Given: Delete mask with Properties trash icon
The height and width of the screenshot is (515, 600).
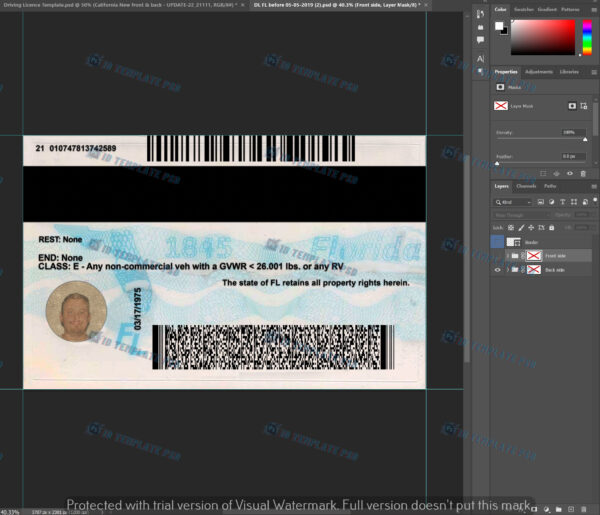Looking at the screenshot, I should 583,173.
